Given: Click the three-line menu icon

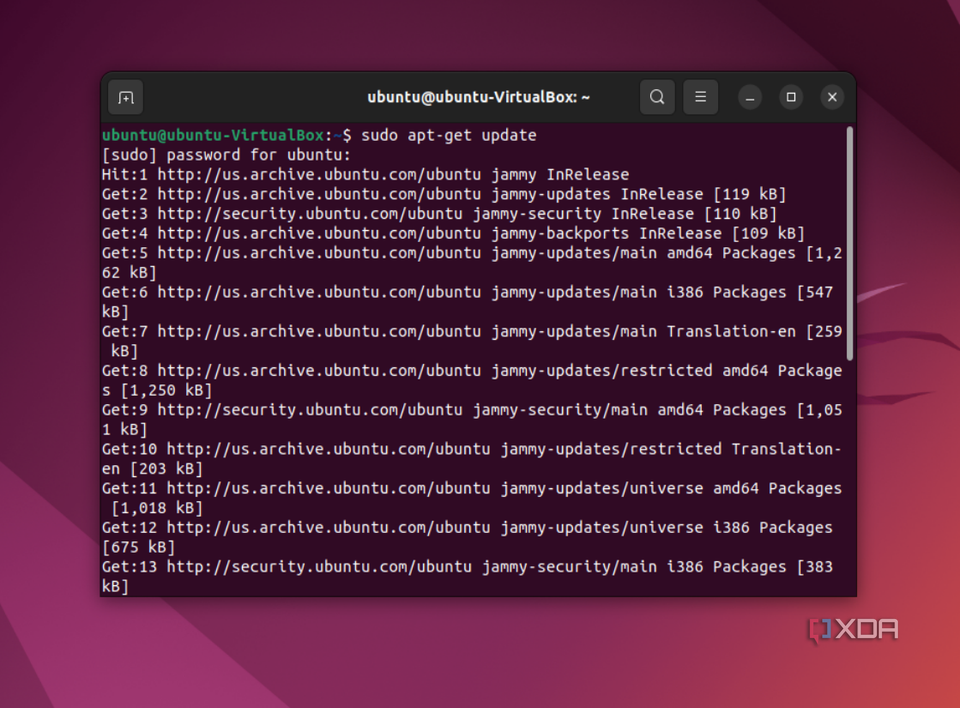Looking at the screenshot, I should click(701, 97).
